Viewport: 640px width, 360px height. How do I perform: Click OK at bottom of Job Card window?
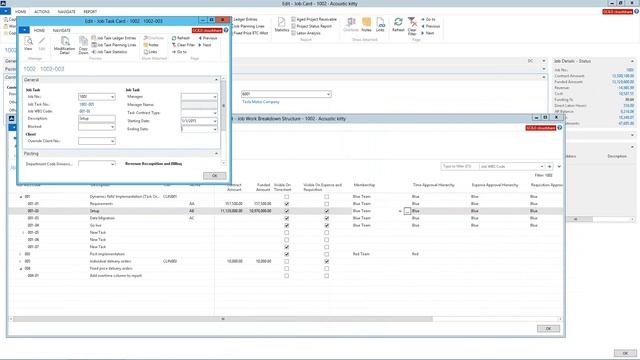tap(625, 353)
